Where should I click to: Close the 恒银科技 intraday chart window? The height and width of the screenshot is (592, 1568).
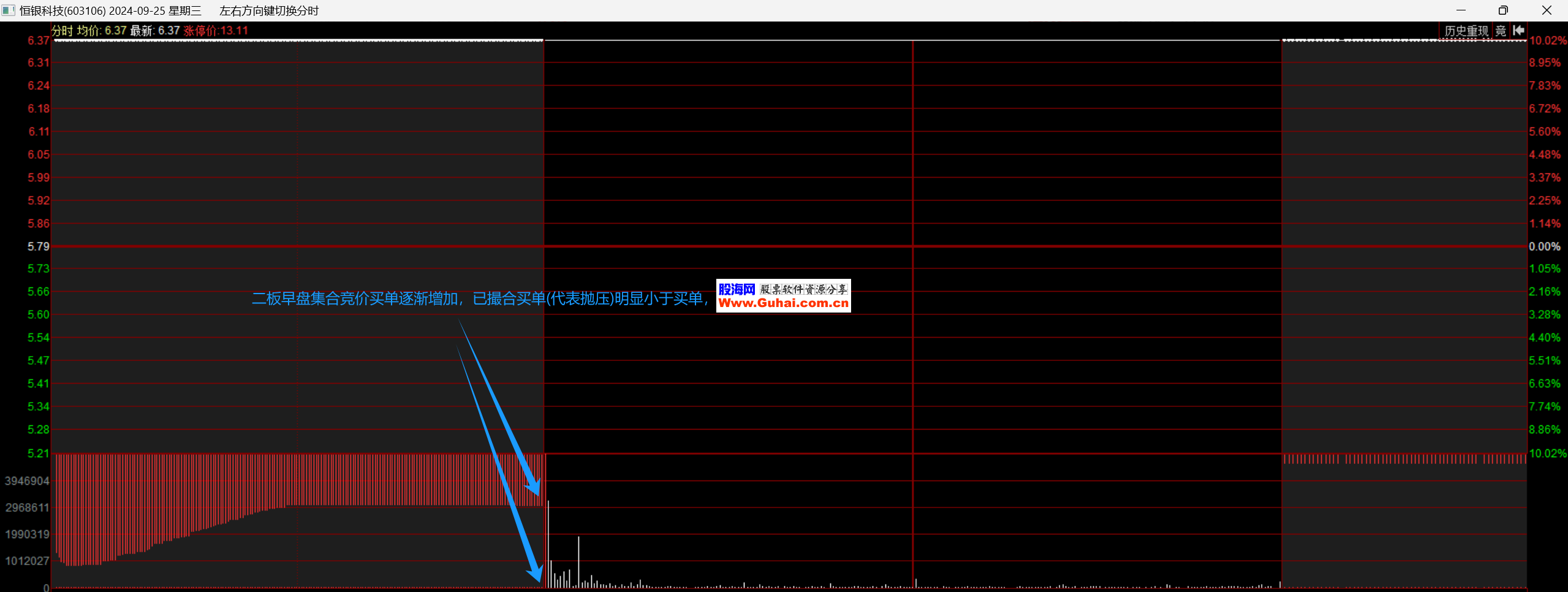tap(1546, 10)
